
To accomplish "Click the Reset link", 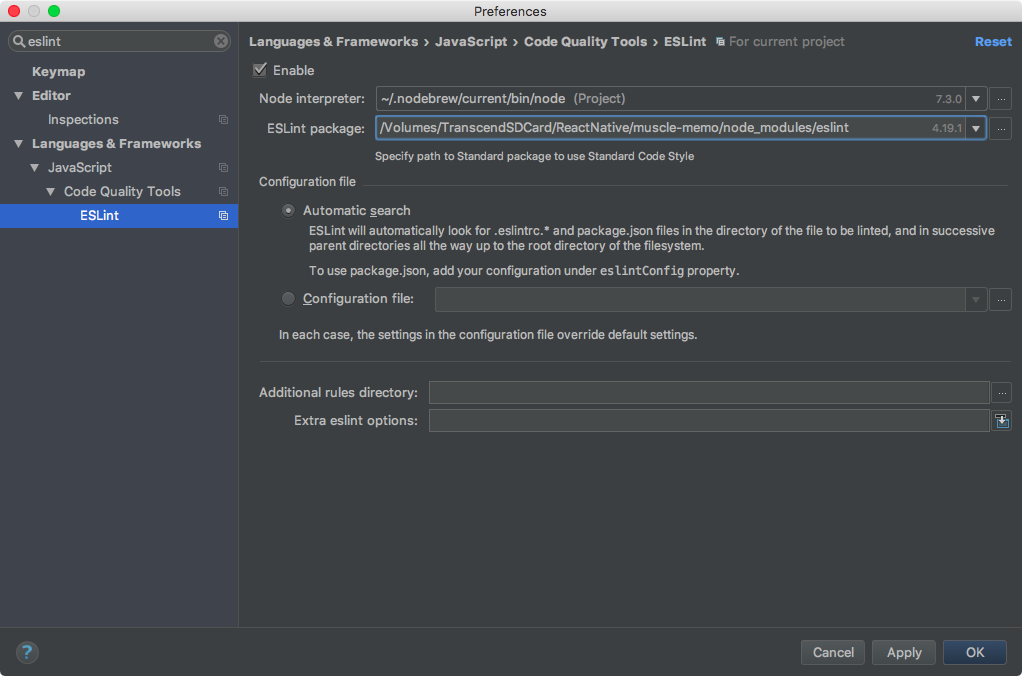I will [993, 42].
